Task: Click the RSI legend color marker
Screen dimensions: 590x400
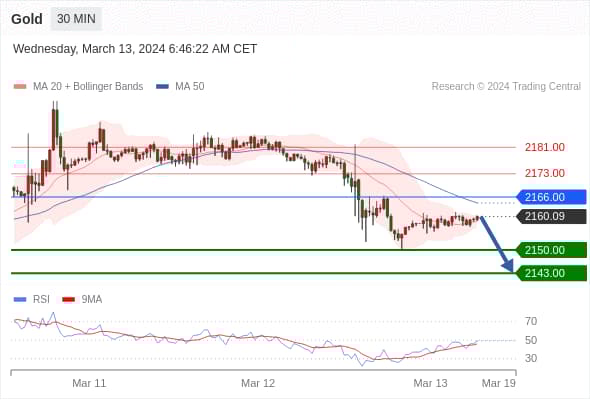Action: (20, 300)
